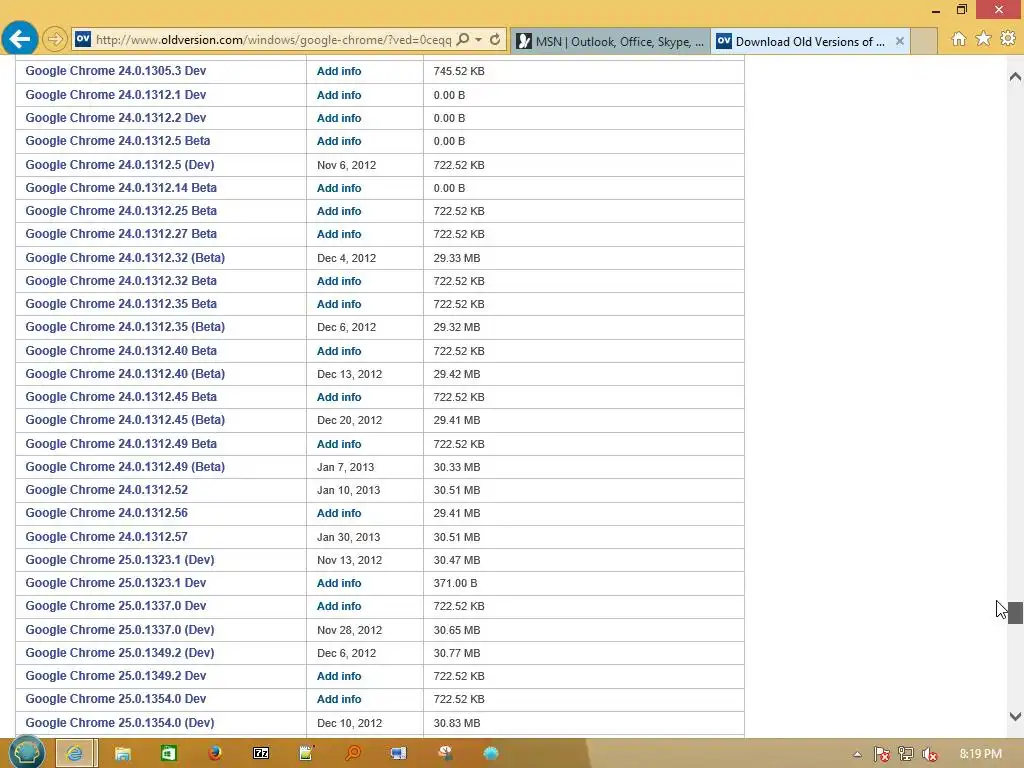This screenshot has width=1024, height=768.
Task: Open Google Chrome 25.0.1337.0 Dev link
Action: point(116,606)
